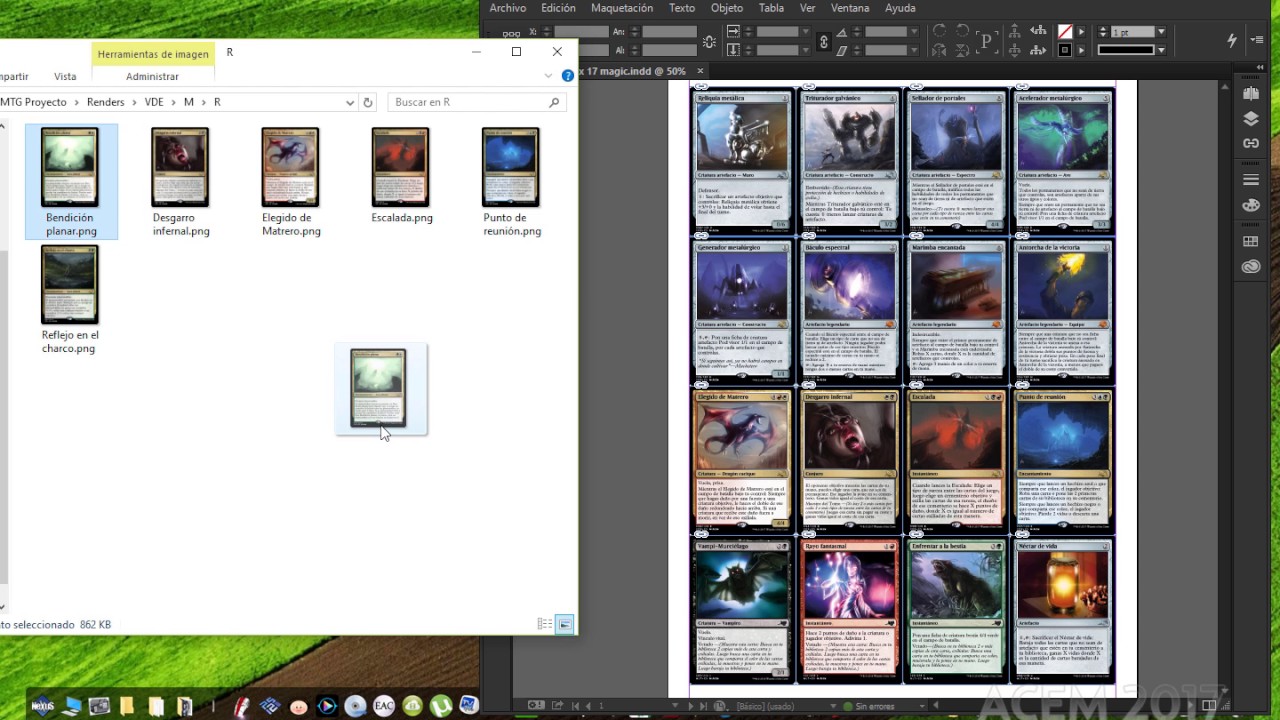This screenshot has height=720, width=1280.
Task: Click the EAC icon in the dock
Action: pos(383,706)
